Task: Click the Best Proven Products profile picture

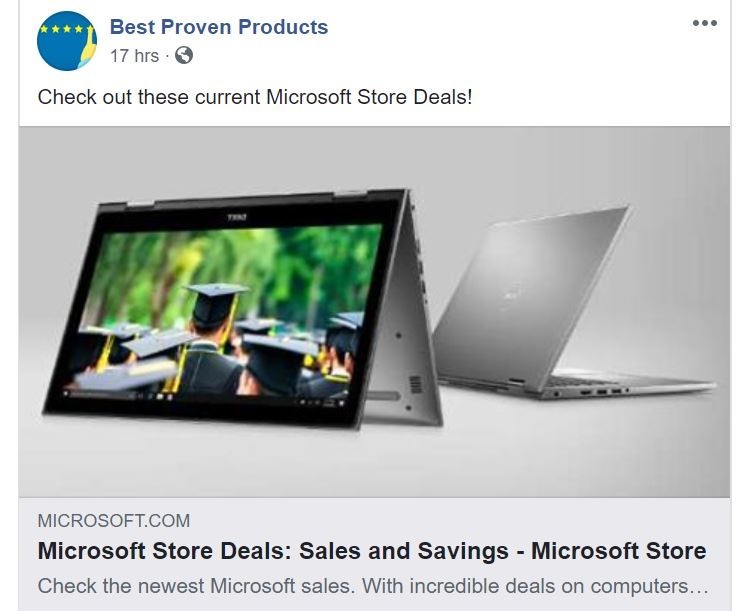Action: 67,41
